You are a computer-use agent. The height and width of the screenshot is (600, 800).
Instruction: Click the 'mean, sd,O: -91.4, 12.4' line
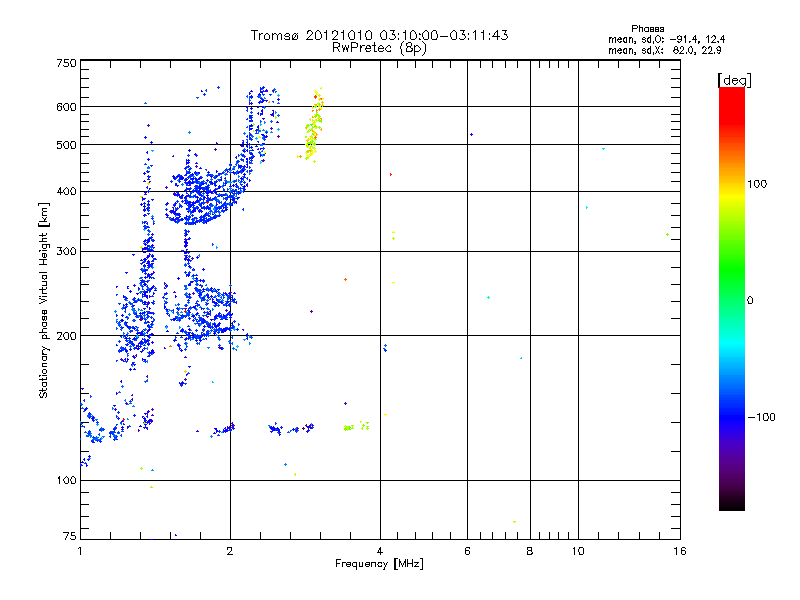click(x=666, y=39)
